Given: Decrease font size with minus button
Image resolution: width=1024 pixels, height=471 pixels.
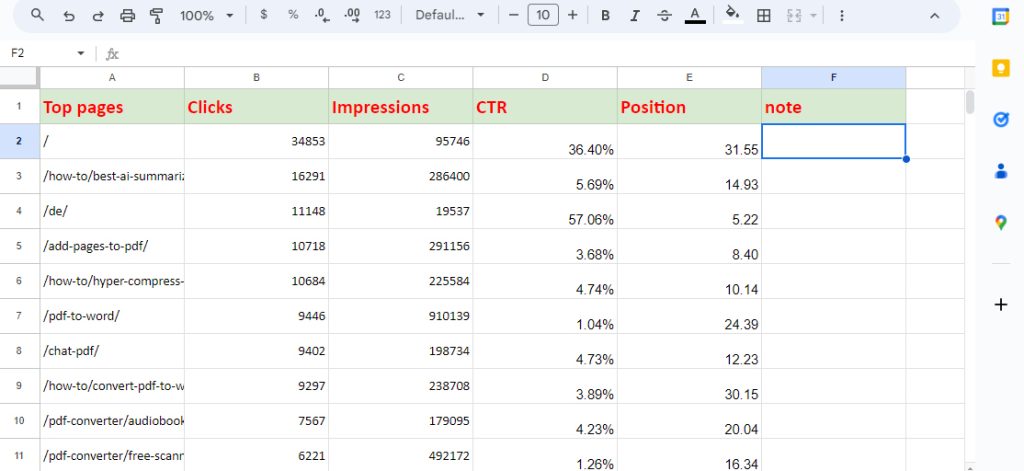Looking at the screenshot, I should (x=513, y=15).
